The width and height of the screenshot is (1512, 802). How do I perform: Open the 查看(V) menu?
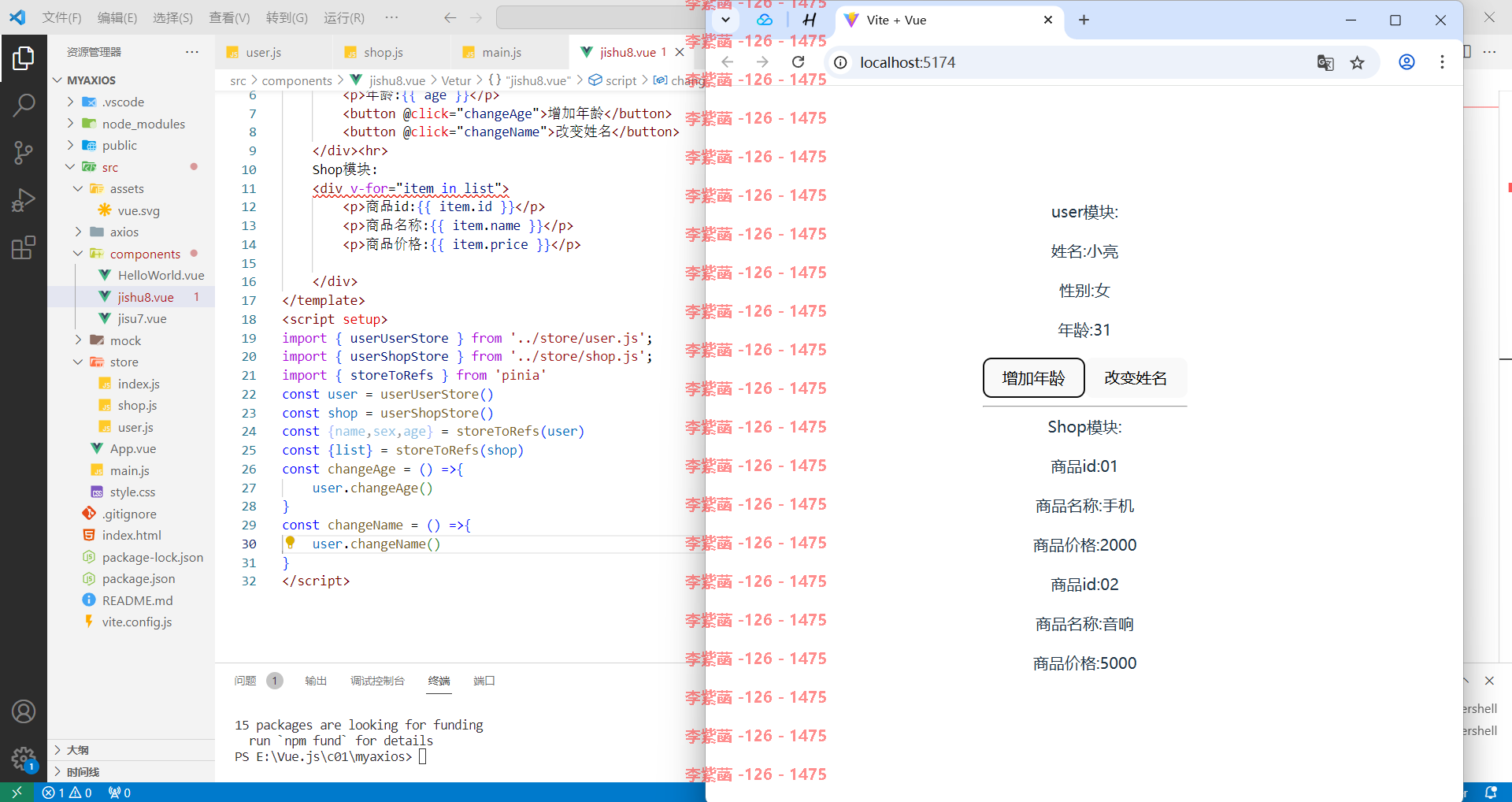229,17
